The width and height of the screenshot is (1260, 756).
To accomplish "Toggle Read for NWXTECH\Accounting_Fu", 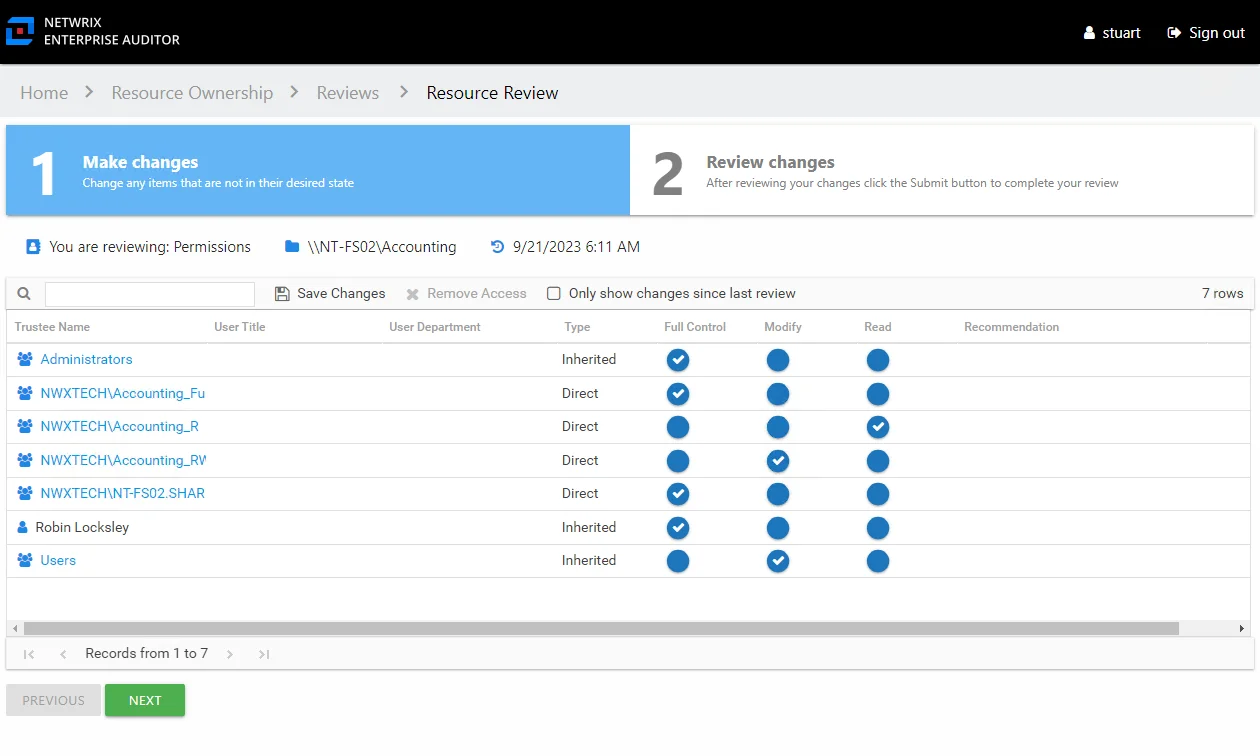I will tap(878, 394).
